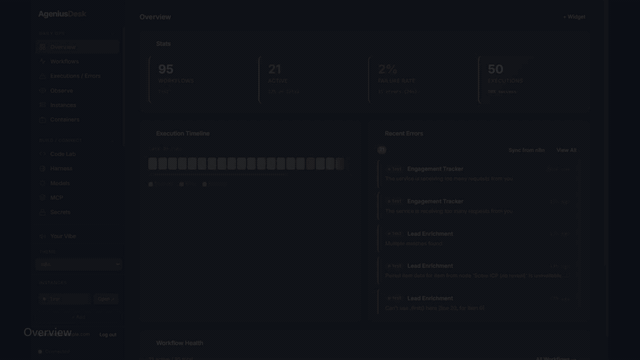Click the Connected status indicator
This screenshot has width=640, height=360.
coord(54,351)
